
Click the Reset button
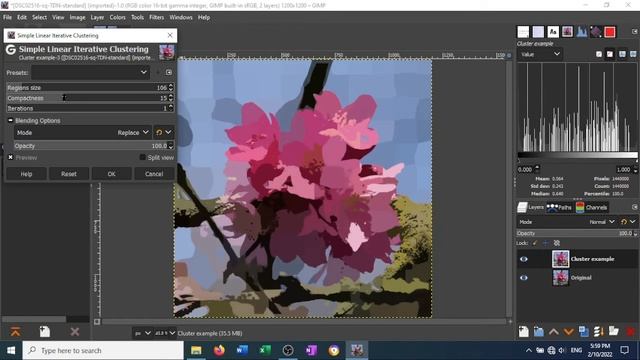point(69,174)
